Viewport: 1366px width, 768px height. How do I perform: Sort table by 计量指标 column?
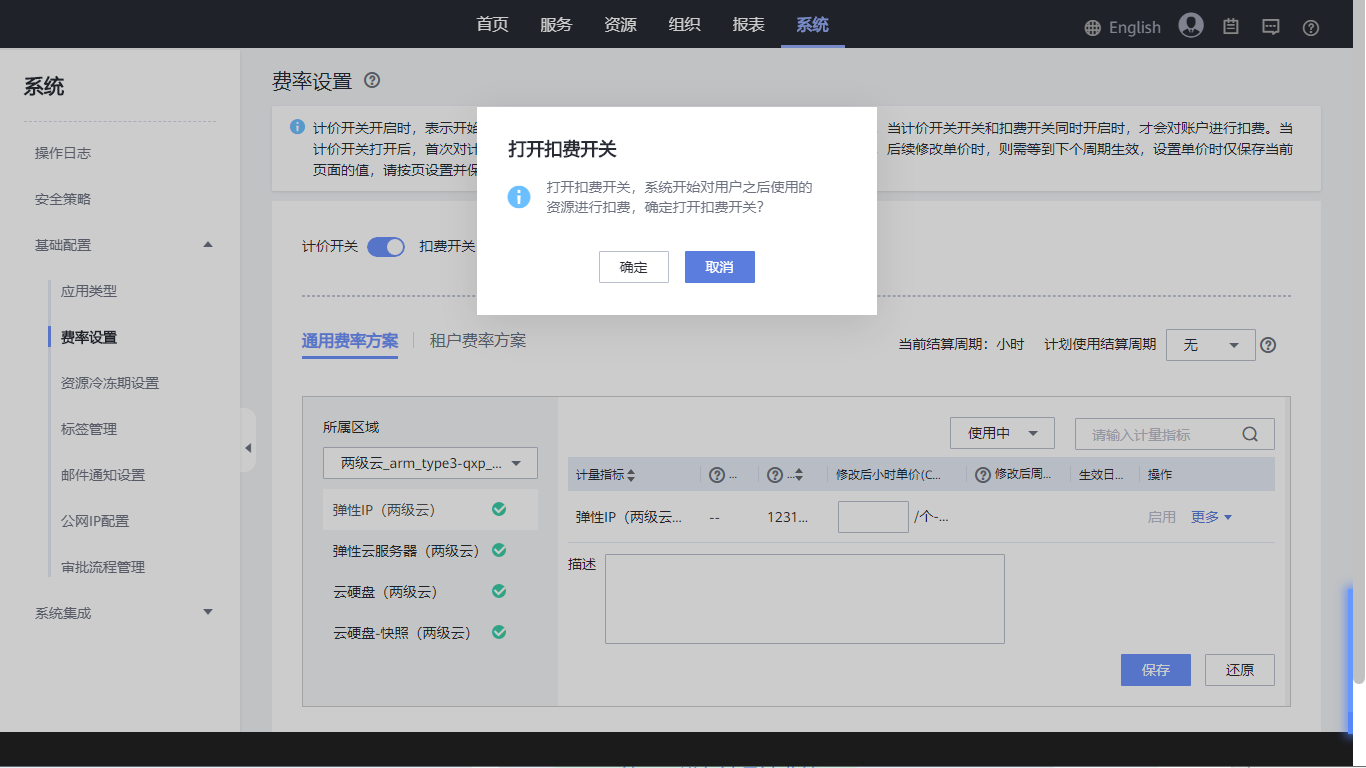click(631, 475)
